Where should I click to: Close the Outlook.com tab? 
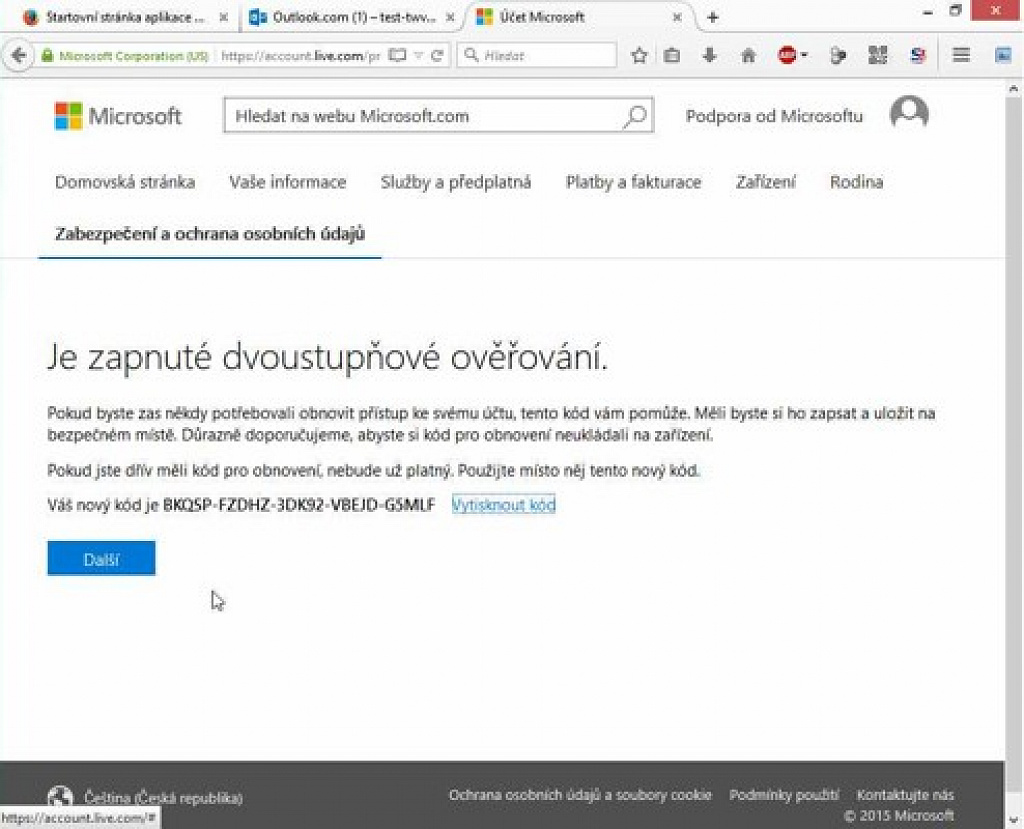click(x=450, y=18)
